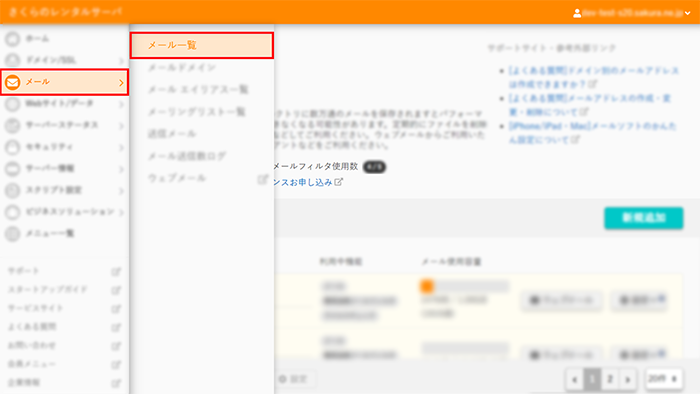The width and height of the screenshot is (700, 394).
Task: Go to next page arrow in pagination
Action: (628, 380)
